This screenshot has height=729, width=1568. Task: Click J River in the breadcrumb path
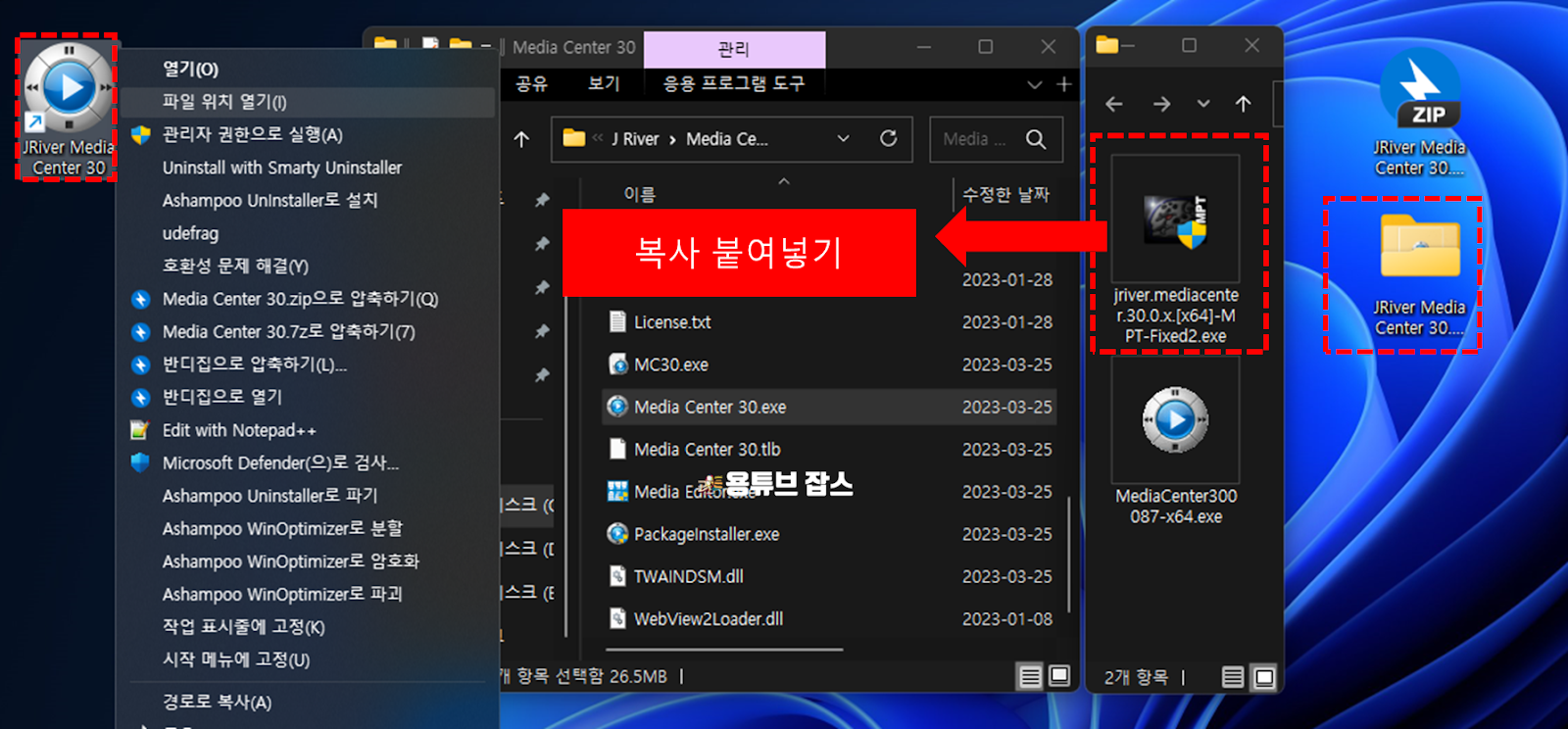tap(635, 139)
